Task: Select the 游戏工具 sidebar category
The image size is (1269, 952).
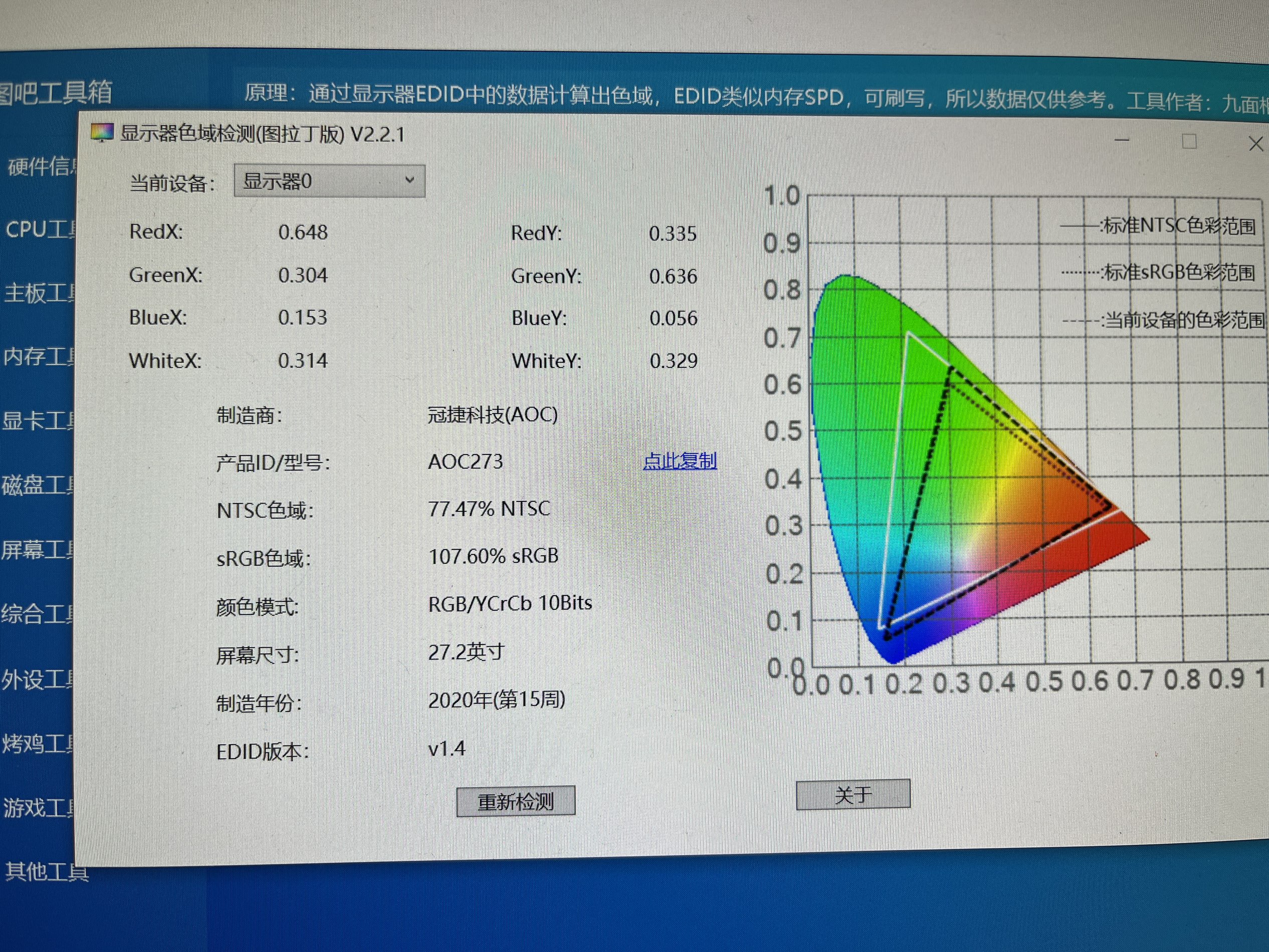Action: point(38,808)
